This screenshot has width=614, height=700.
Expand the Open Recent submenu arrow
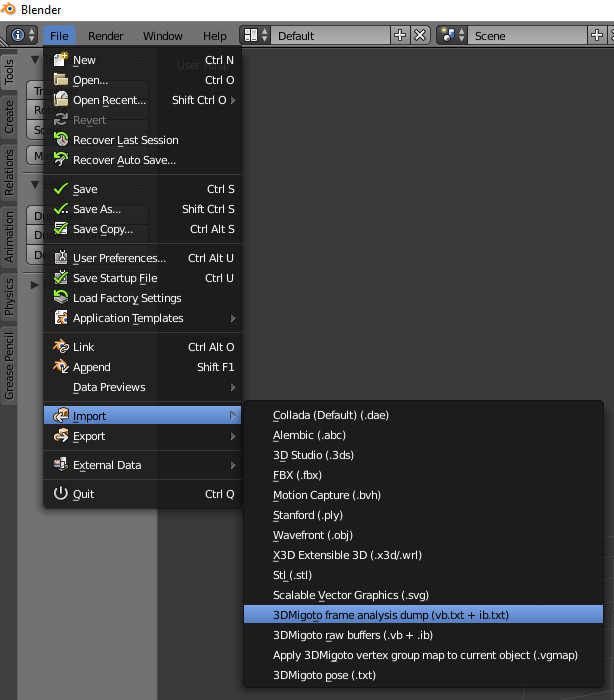(x=233, y=100)
